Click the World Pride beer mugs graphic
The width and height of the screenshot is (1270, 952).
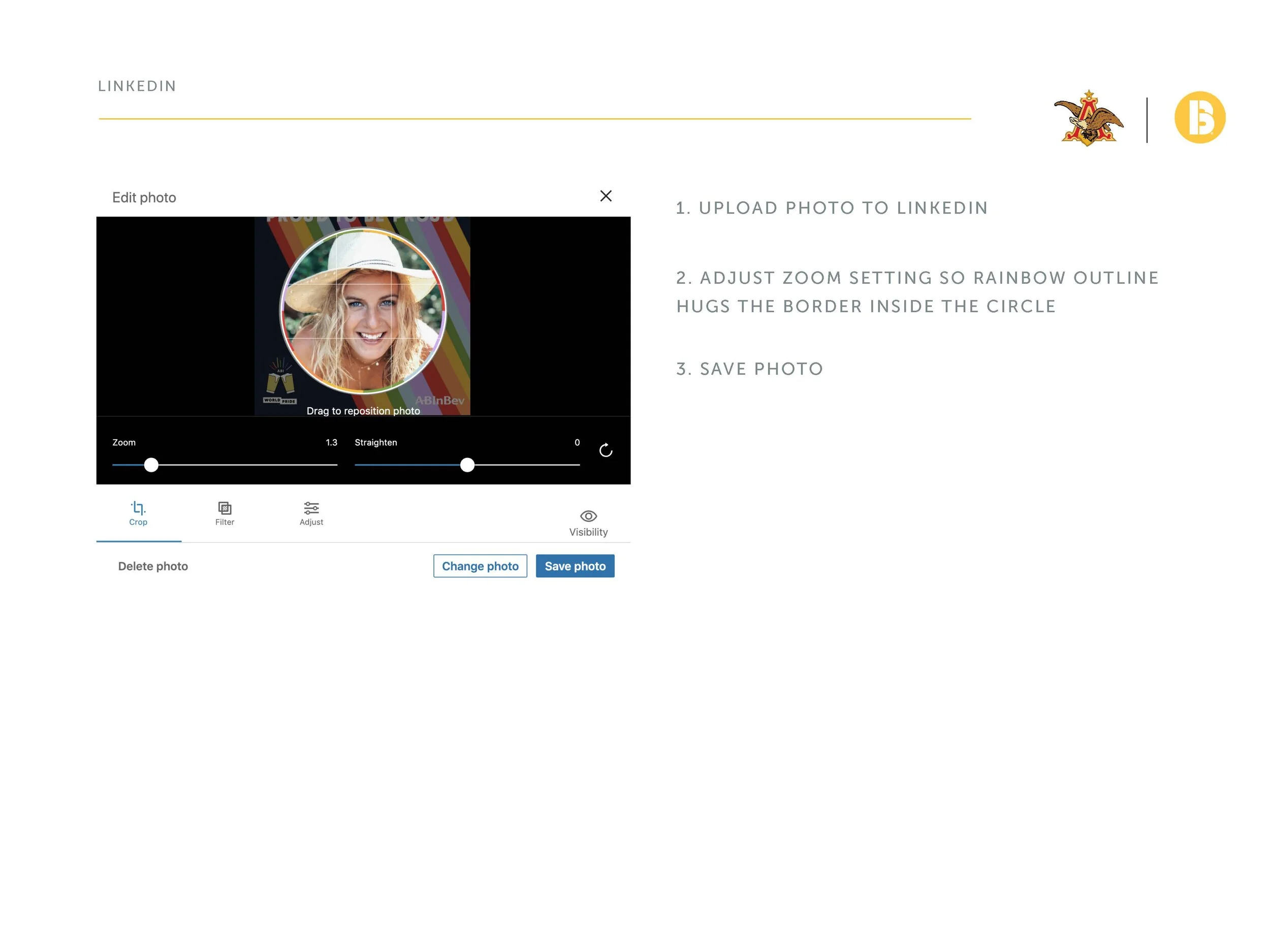click(x=280, y=382)
